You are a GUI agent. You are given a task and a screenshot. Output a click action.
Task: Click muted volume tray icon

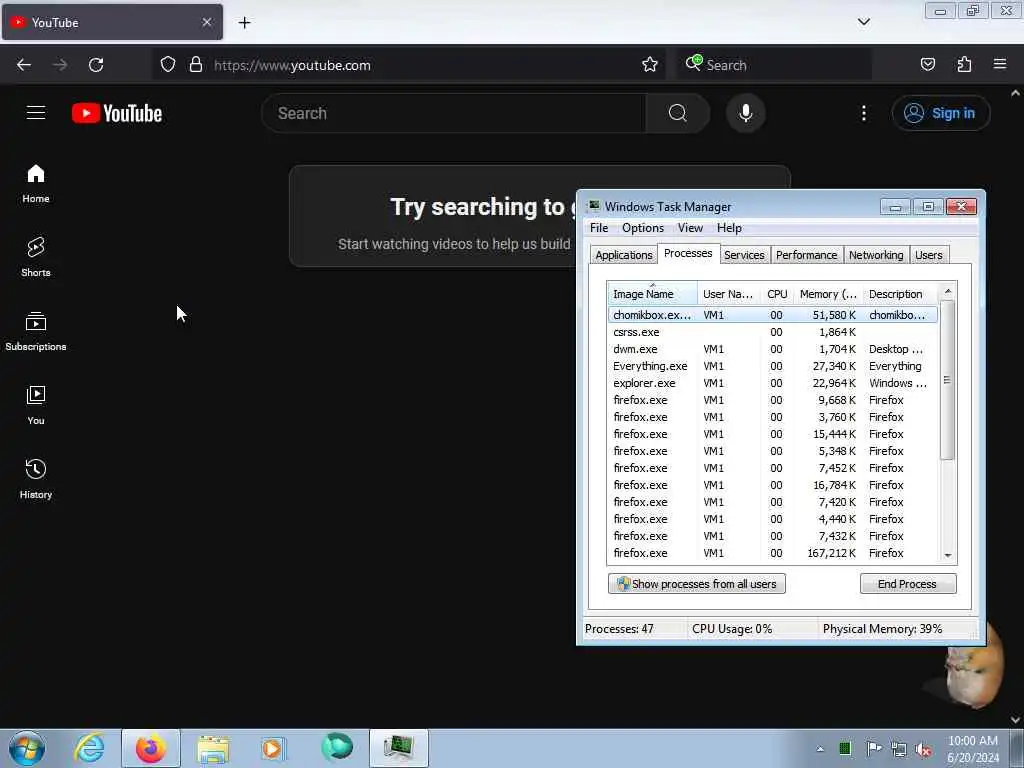[923, 750]
